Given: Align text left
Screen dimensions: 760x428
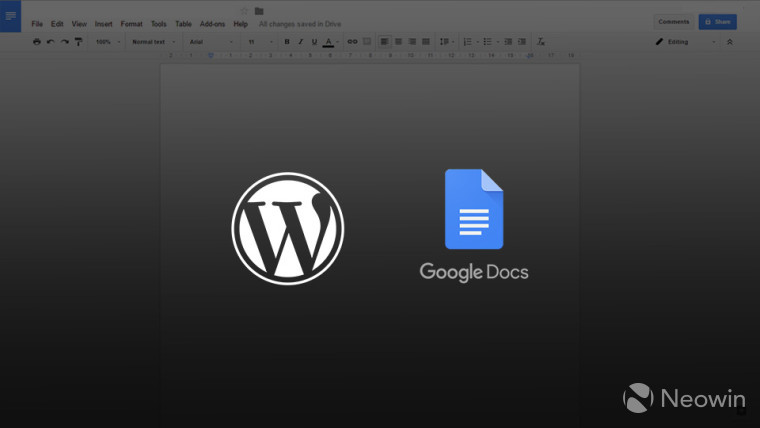Looking at the screenshot, I should pos(384,42).
